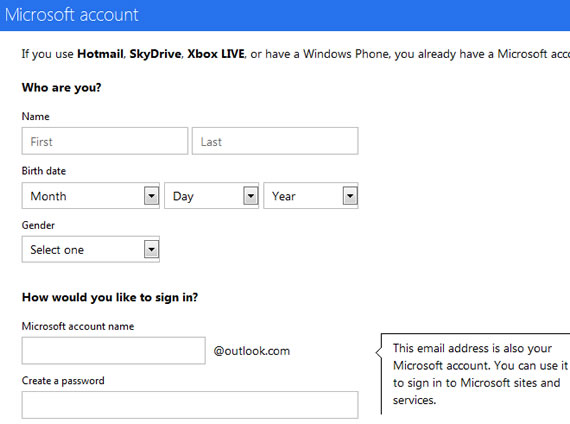Click the Xbox LIVE bold text
The height and width of the screenshot is (424, 570).
[x=216, y=54]
